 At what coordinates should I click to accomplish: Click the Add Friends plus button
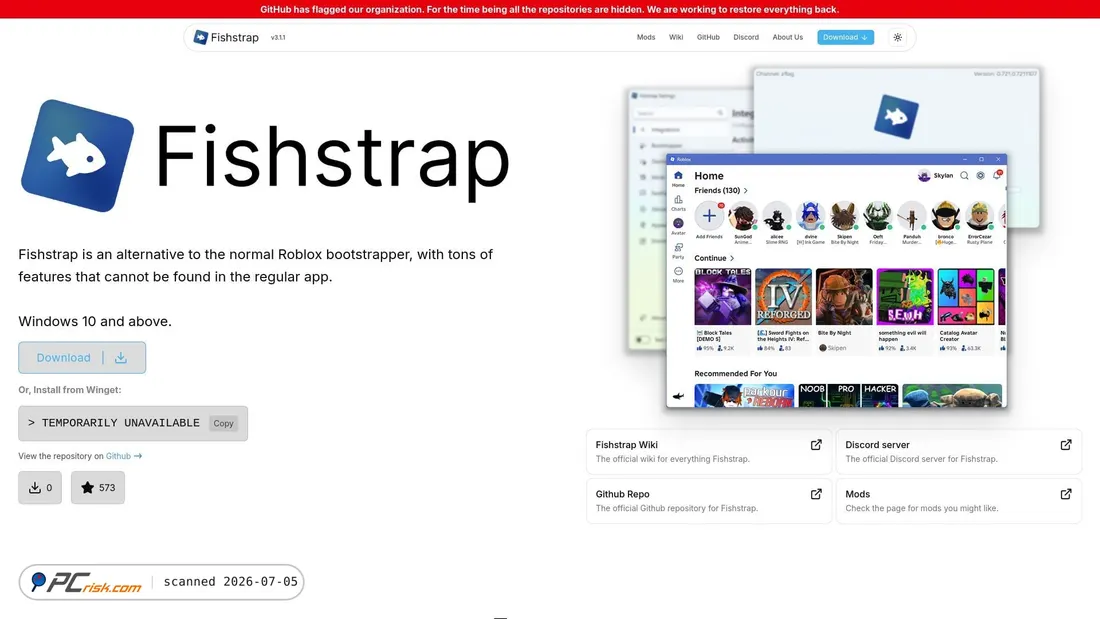point(709,215)
